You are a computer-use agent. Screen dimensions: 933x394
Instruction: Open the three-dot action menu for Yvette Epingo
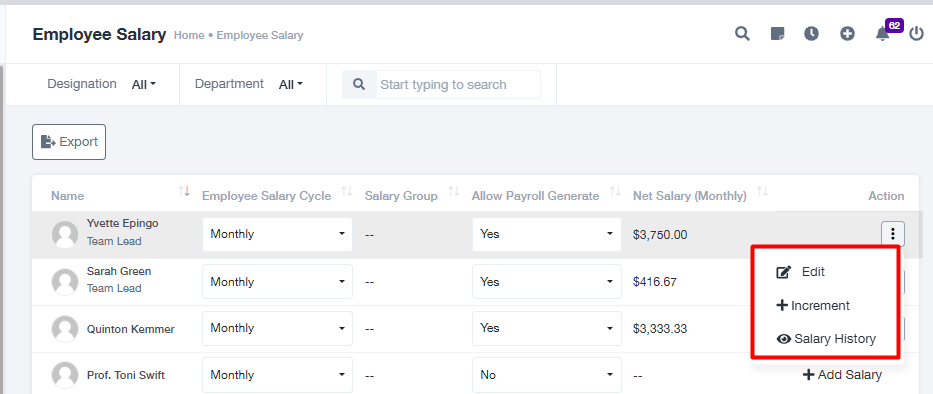(893, 234)
